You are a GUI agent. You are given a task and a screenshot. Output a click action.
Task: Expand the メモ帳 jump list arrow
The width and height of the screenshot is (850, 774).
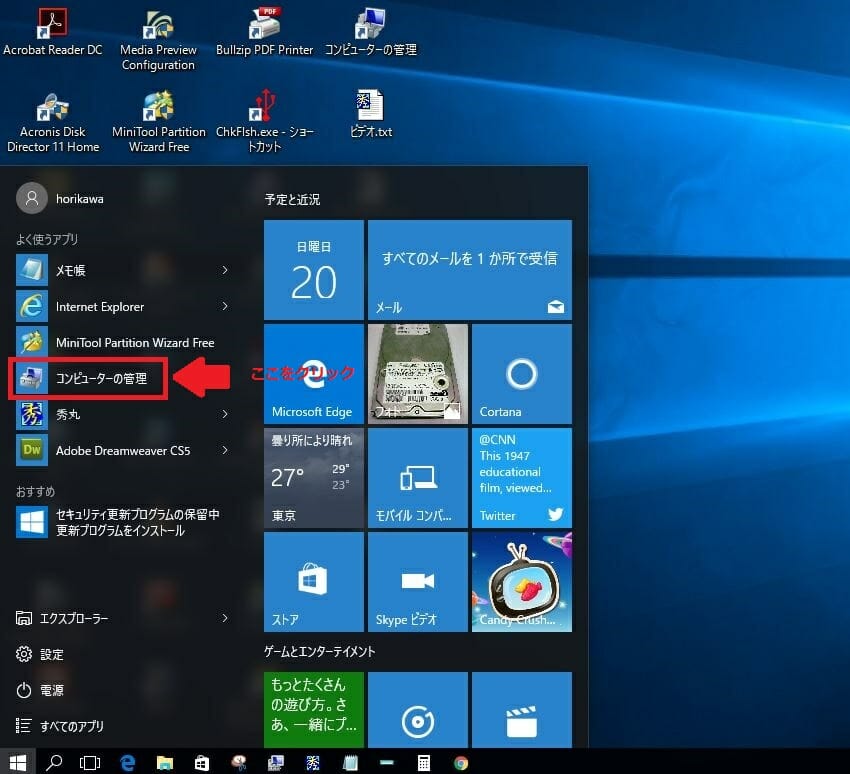225,270
